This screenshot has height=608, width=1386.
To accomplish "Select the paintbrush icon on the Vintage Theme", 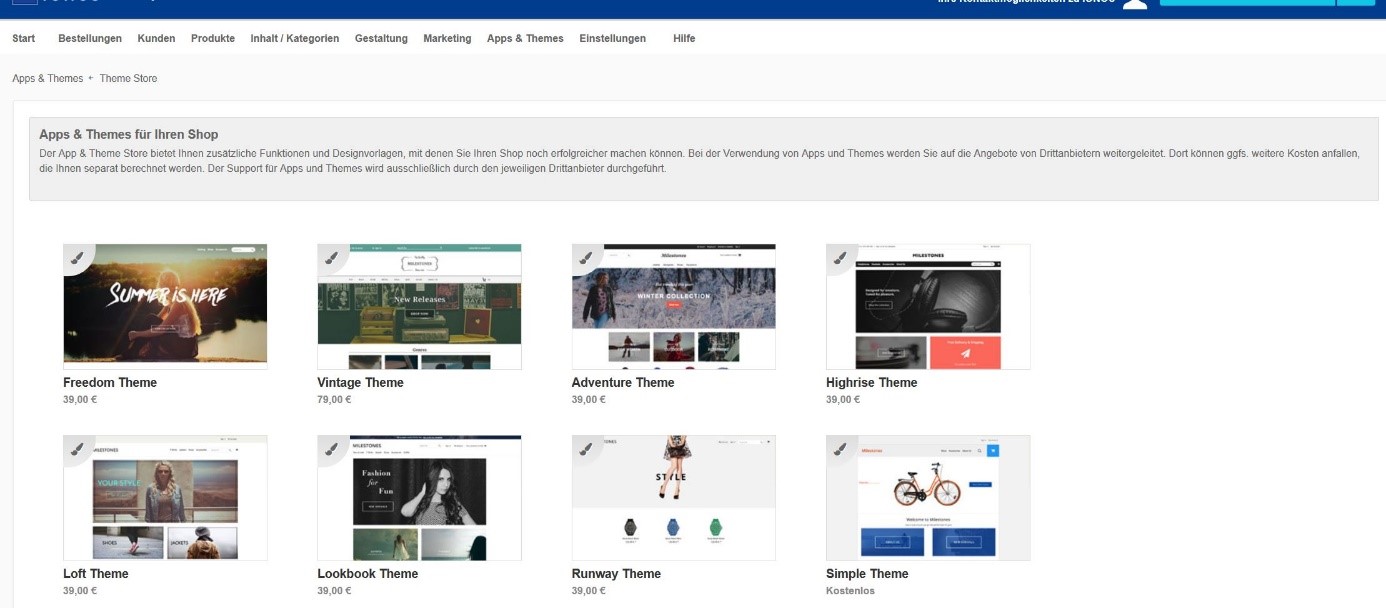I will point(332,258).
